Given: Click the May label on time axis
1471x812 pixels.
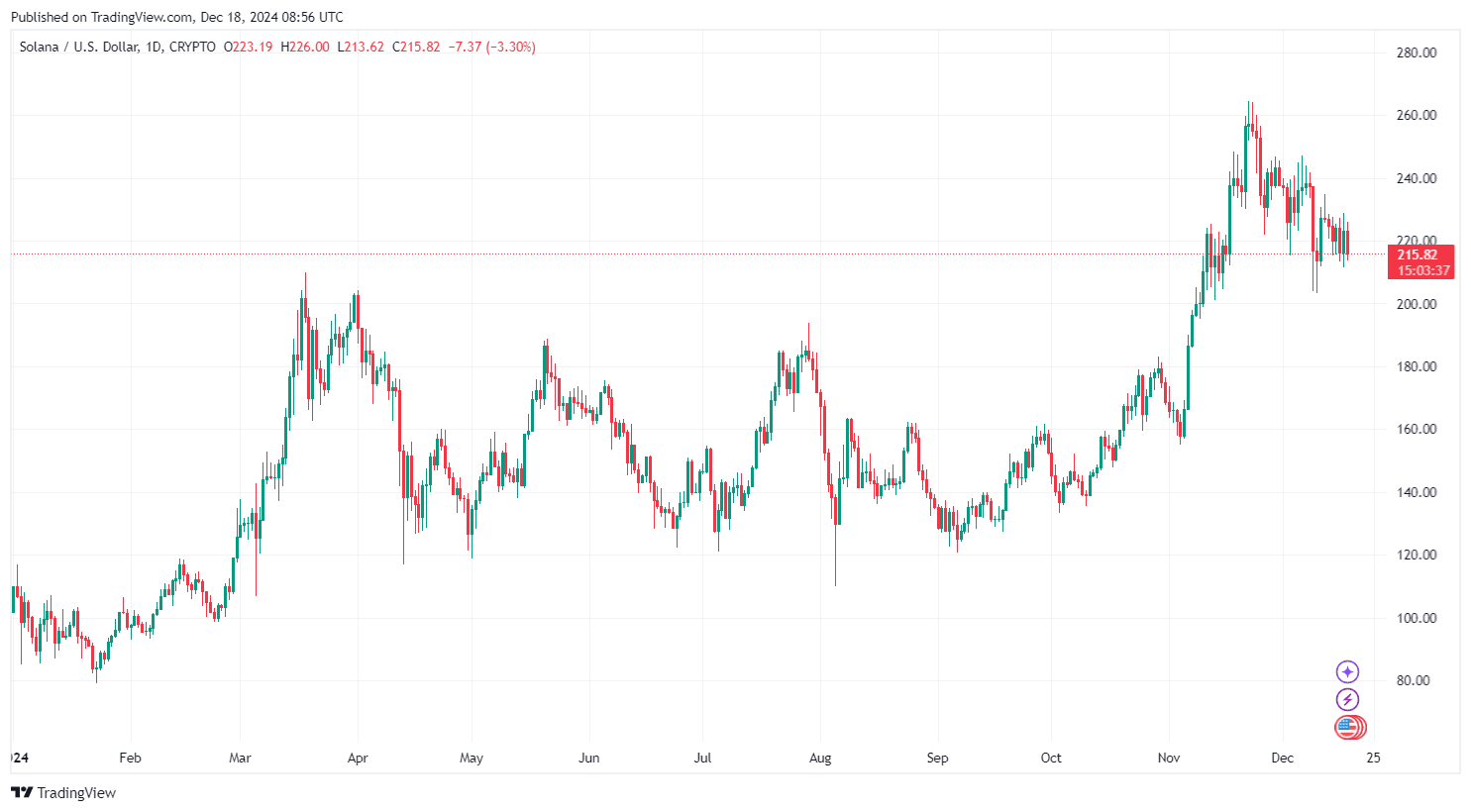Looking at the screenshot, I should pos(472,758).
